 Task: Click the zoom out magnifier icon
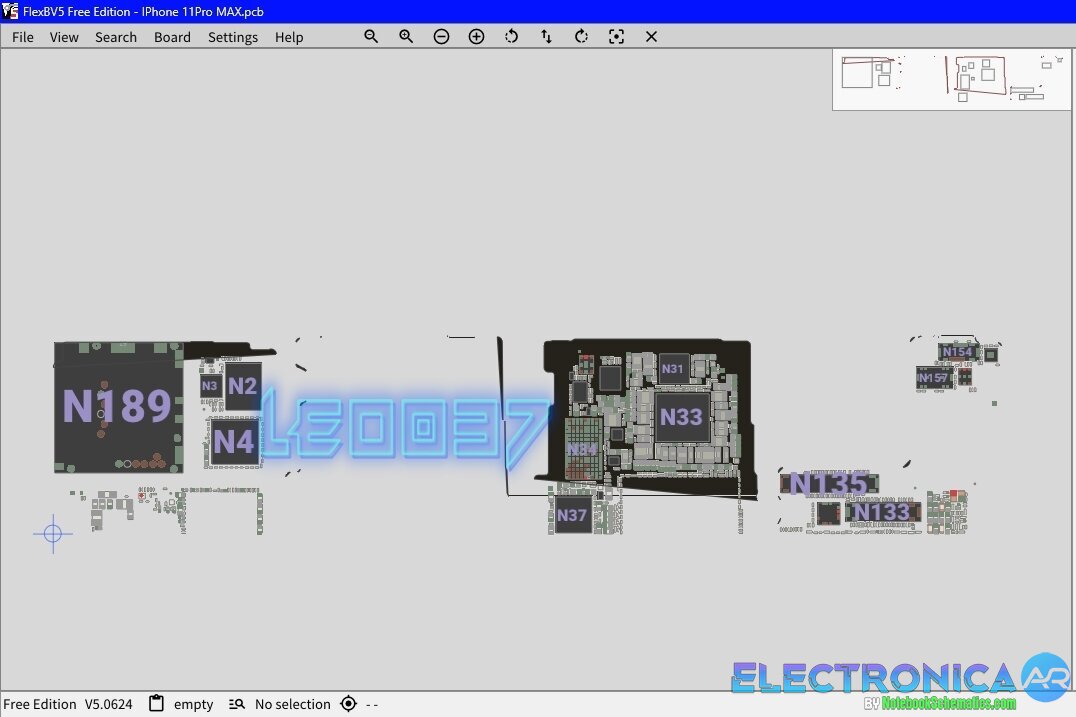pos(371,36)
